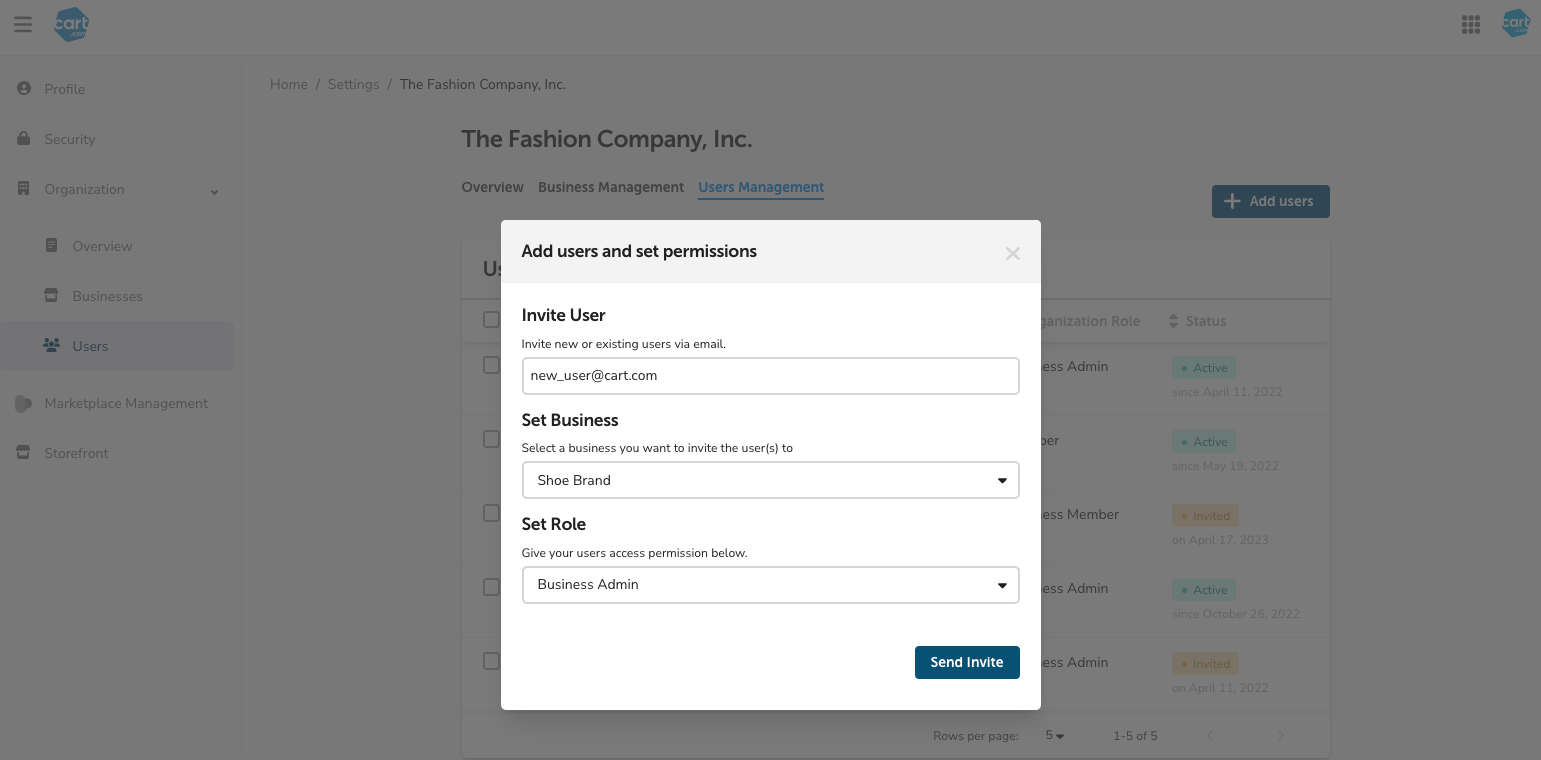Close the Add users dialog
This screenshot has height=760, width=1541.
(x=1013, y=253)
